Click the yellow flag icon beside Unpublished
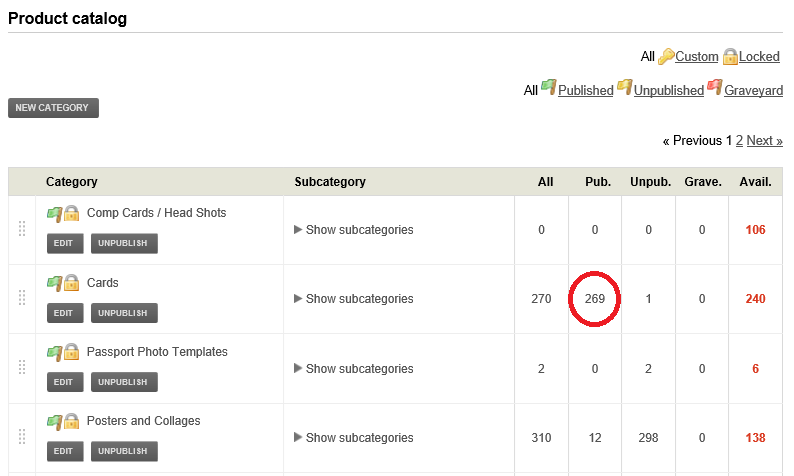 pos(624,88)
